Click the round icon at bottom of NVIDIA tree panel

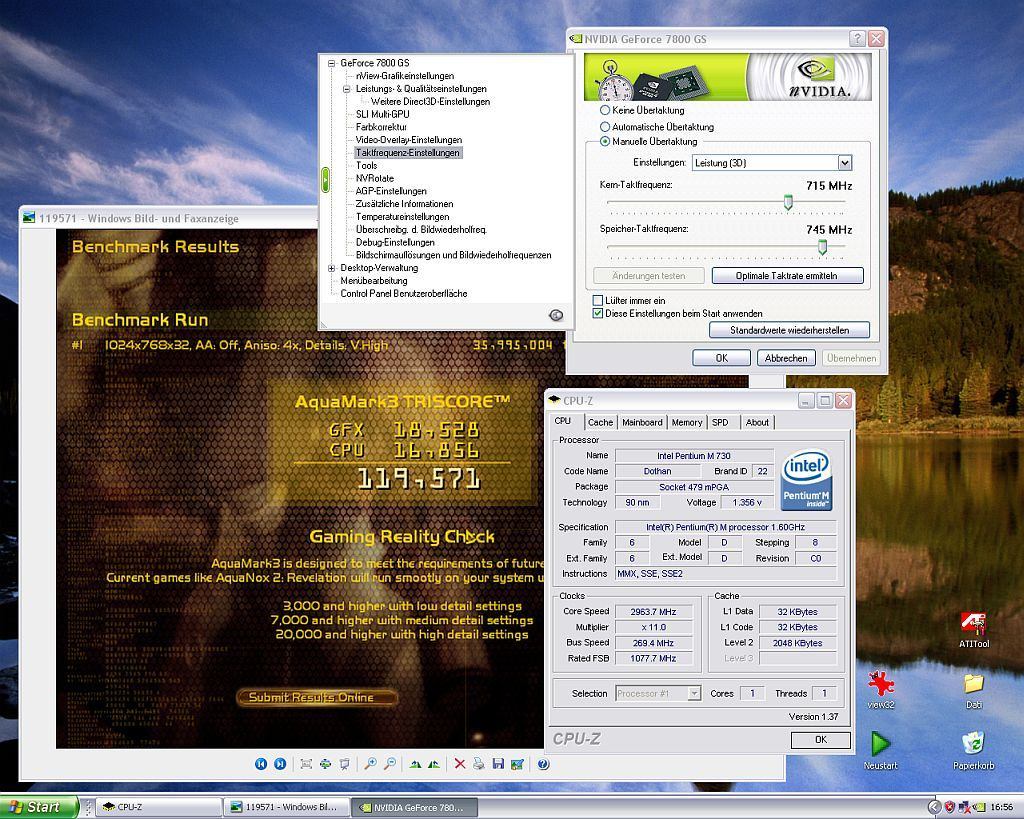tap(556, 315)
